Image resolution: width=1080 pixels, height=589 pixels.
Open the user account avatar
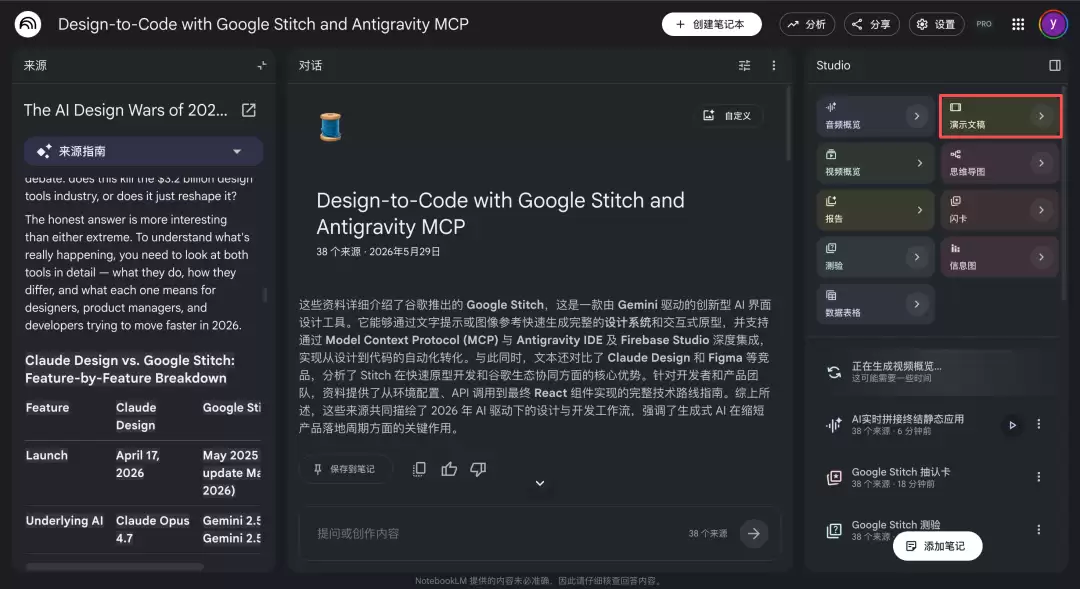click(x=1052, y=24)
